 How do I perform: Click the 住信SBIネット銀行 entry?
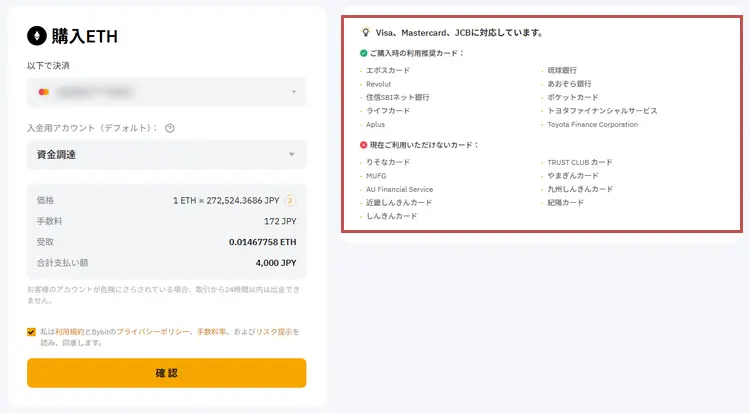click(x=398, y=97)
